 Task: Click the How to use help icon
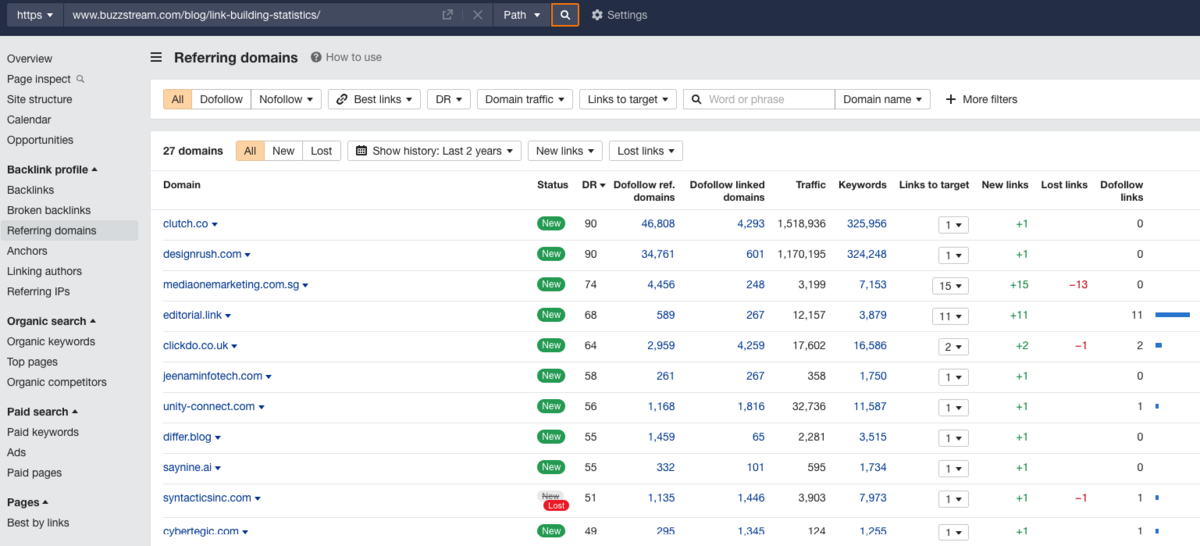coord(316,58)
